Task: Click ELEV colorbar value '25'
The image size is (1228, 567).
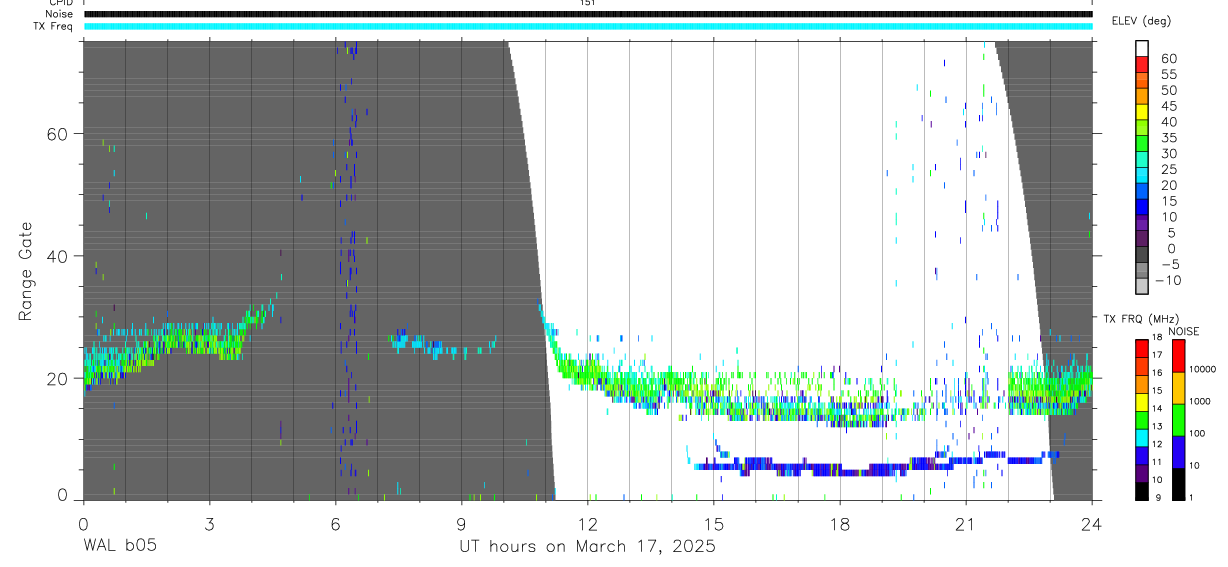Action: click(x=1168, y=169)
